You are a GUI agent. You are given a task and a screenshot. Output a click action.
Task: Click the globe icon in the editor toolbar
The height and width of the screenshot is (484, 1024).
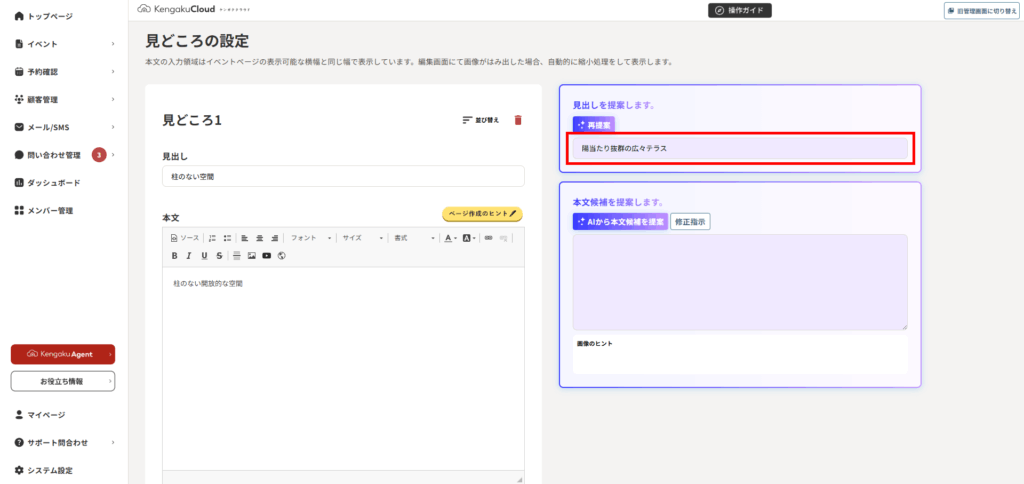(281, 255)
